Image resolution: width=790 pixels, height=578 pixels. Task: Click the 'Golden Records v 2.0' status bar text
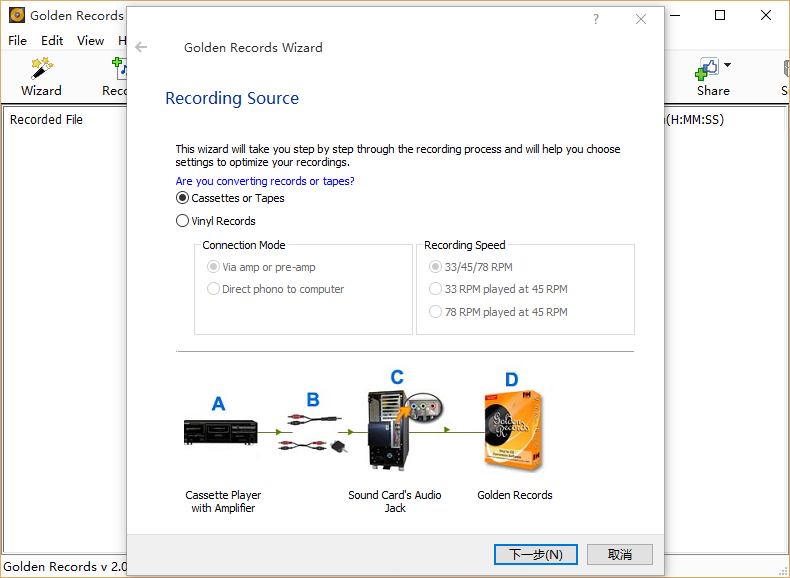pos(64,566)
